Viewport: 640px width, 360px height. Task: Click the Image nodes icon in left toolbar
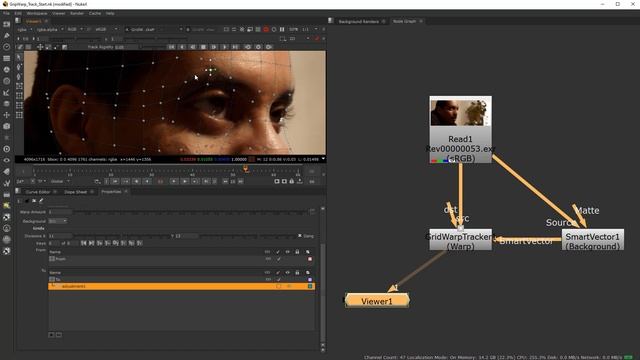pos(7,24)
